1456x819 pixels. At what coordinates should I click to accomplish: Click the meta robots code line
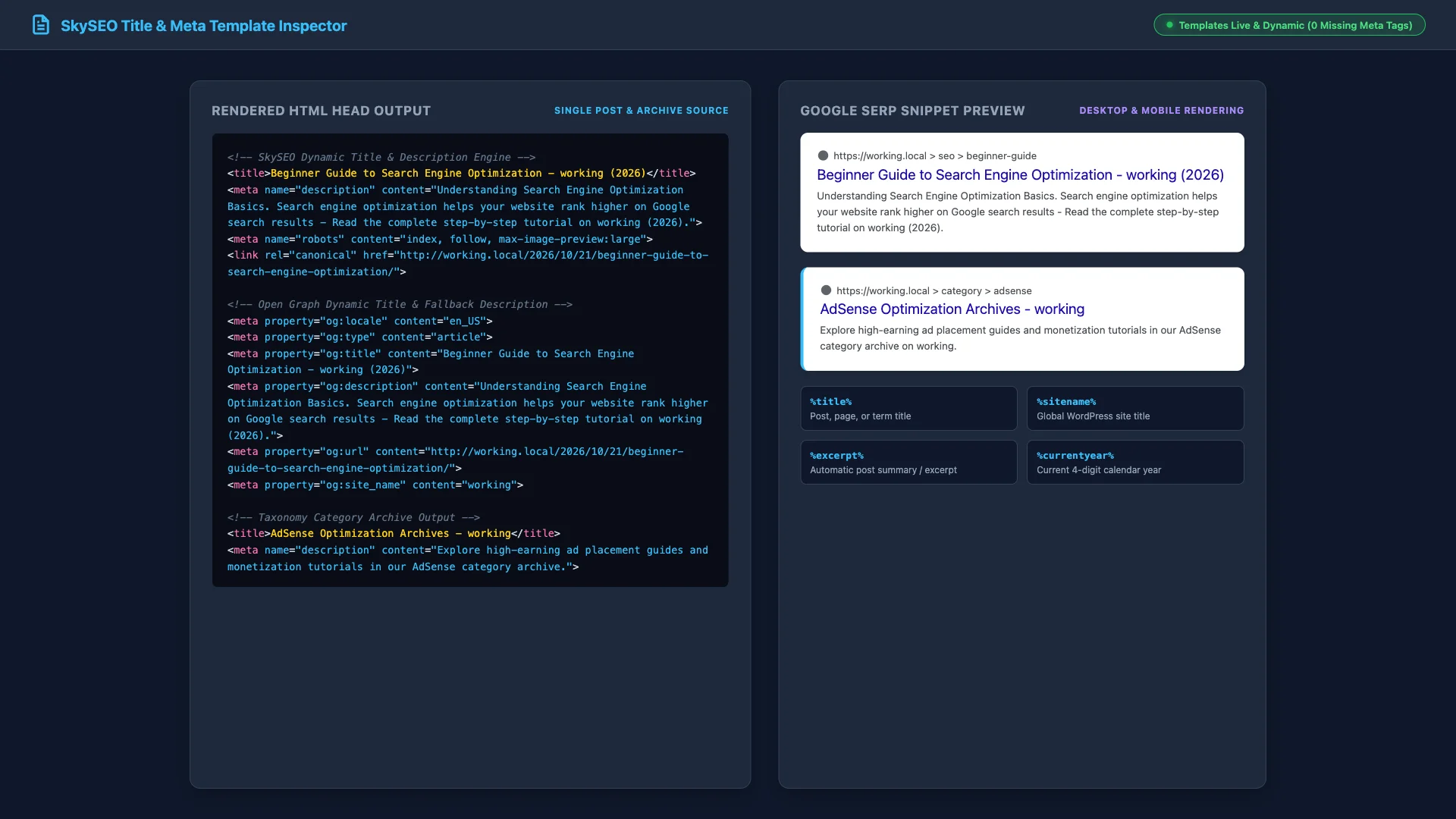point(440,239)
